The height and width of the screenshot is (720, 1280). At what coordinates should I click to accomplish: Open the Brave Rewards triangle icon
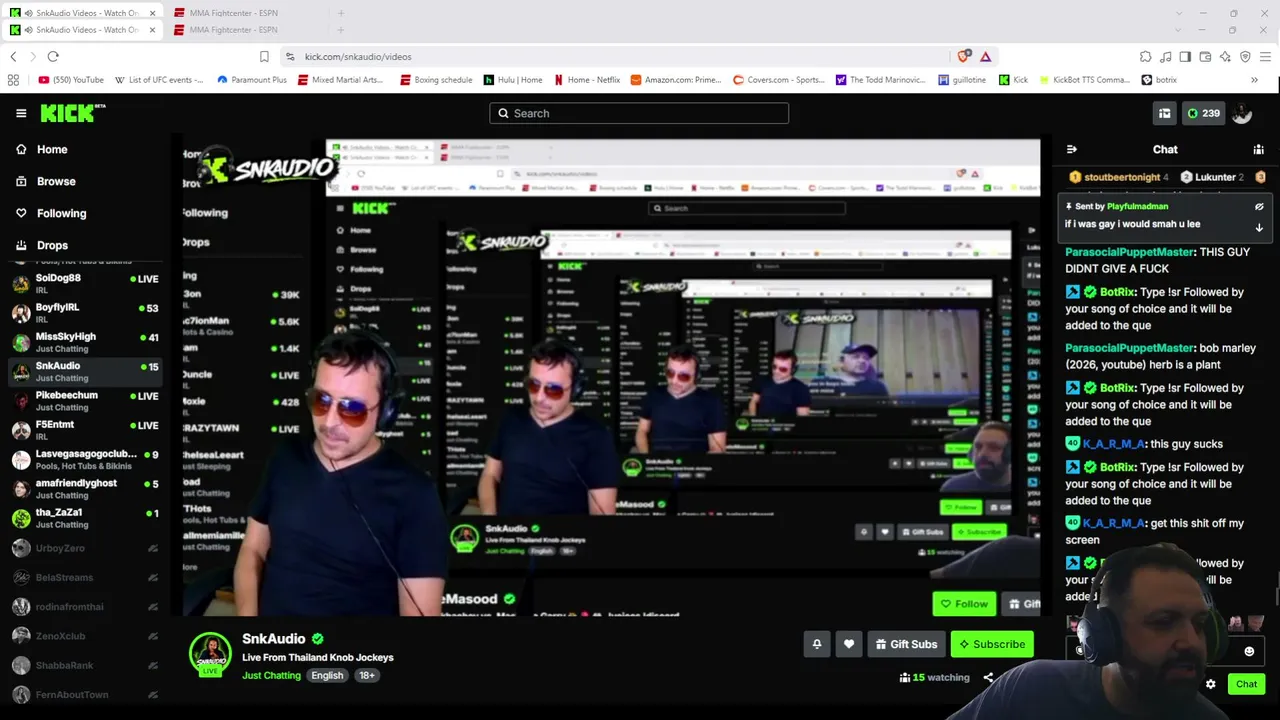pyautogui.click(x=985, y=57)
